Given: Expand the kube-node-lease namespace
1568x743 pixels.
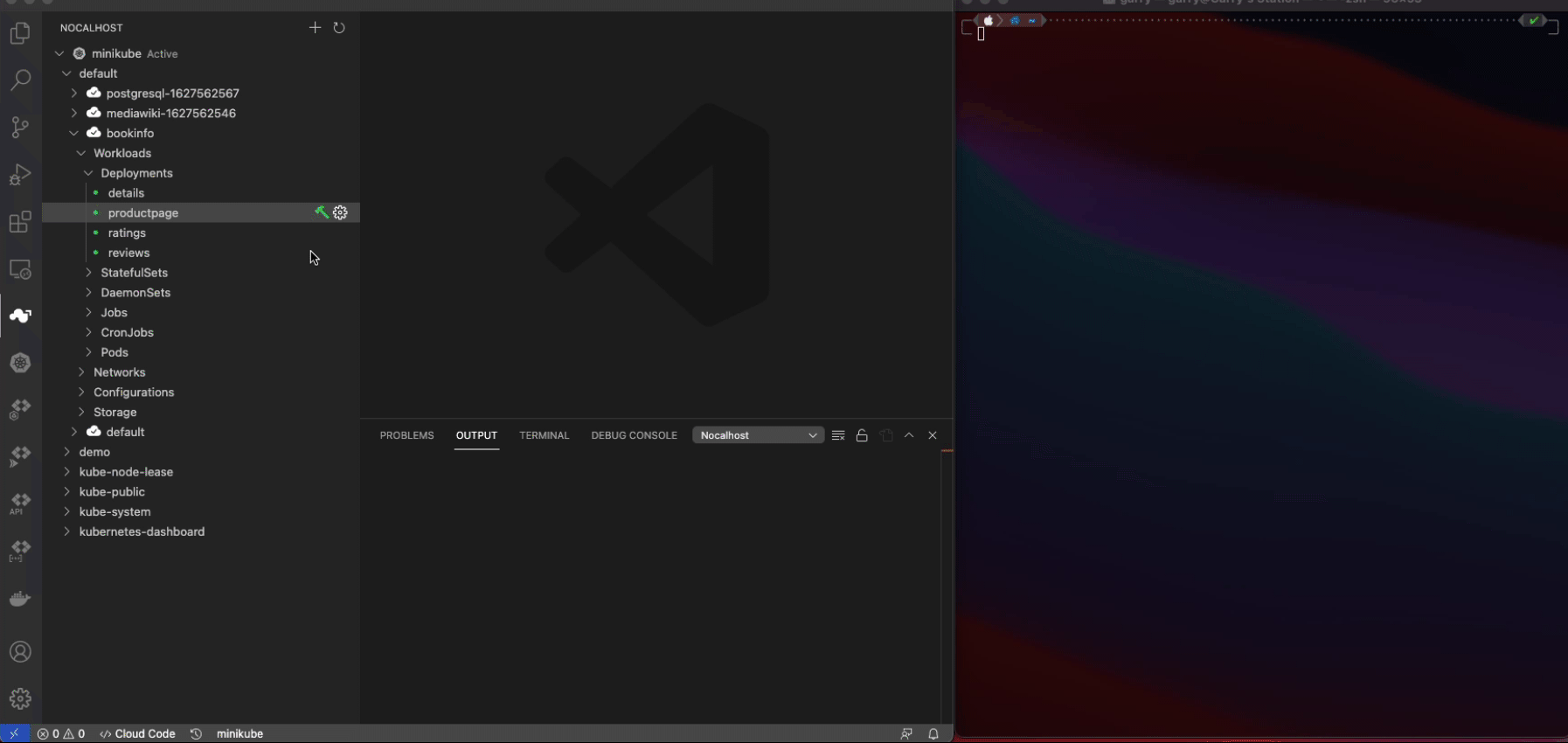Looking at the screenshot, I should tap(67, 472).
